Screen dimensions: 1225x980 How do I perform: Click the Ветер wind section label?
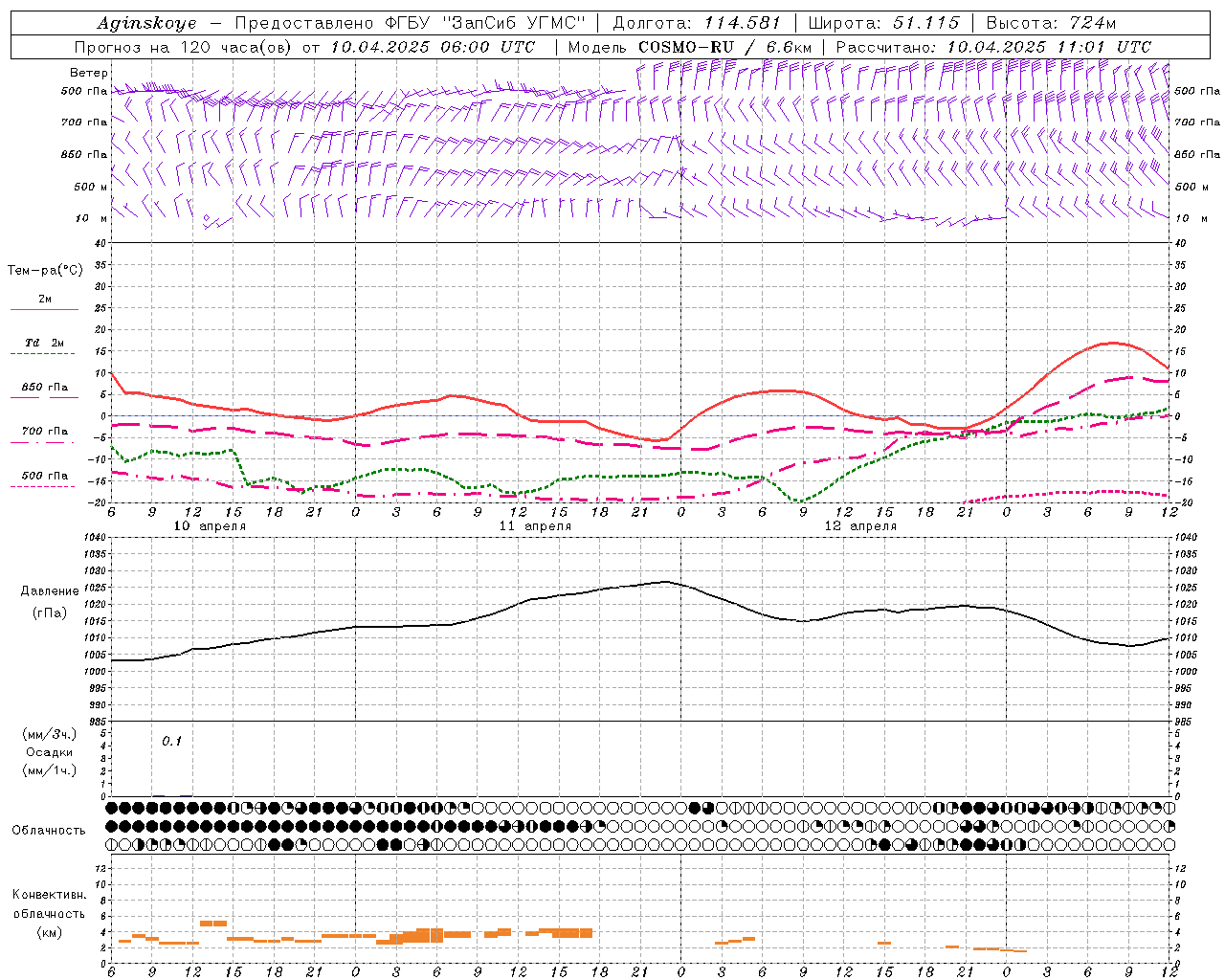pos(88,73)
